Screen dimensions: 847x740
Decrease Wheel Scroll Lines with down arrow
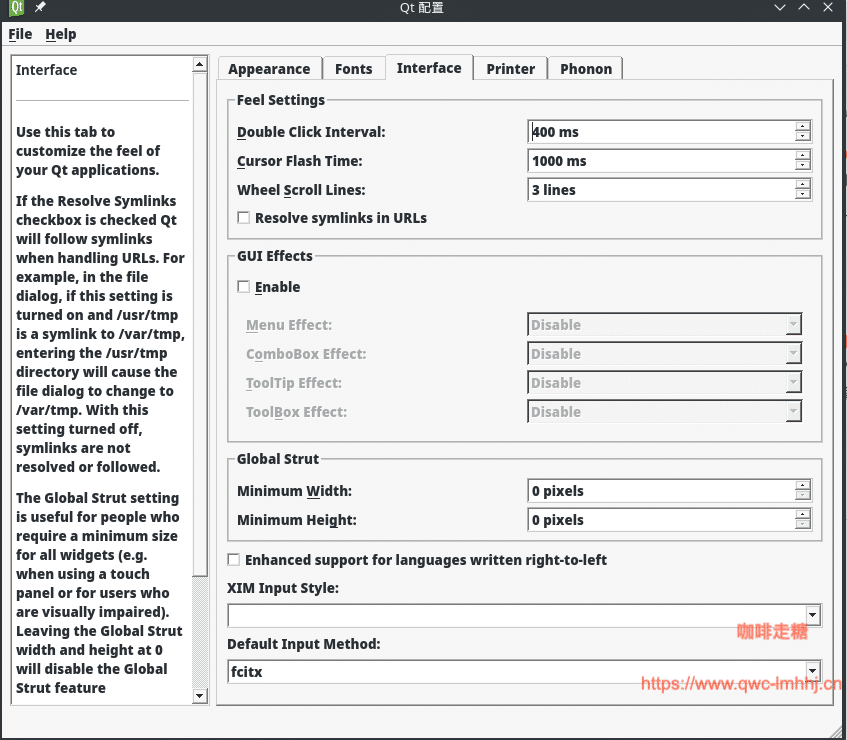[803, 194]
